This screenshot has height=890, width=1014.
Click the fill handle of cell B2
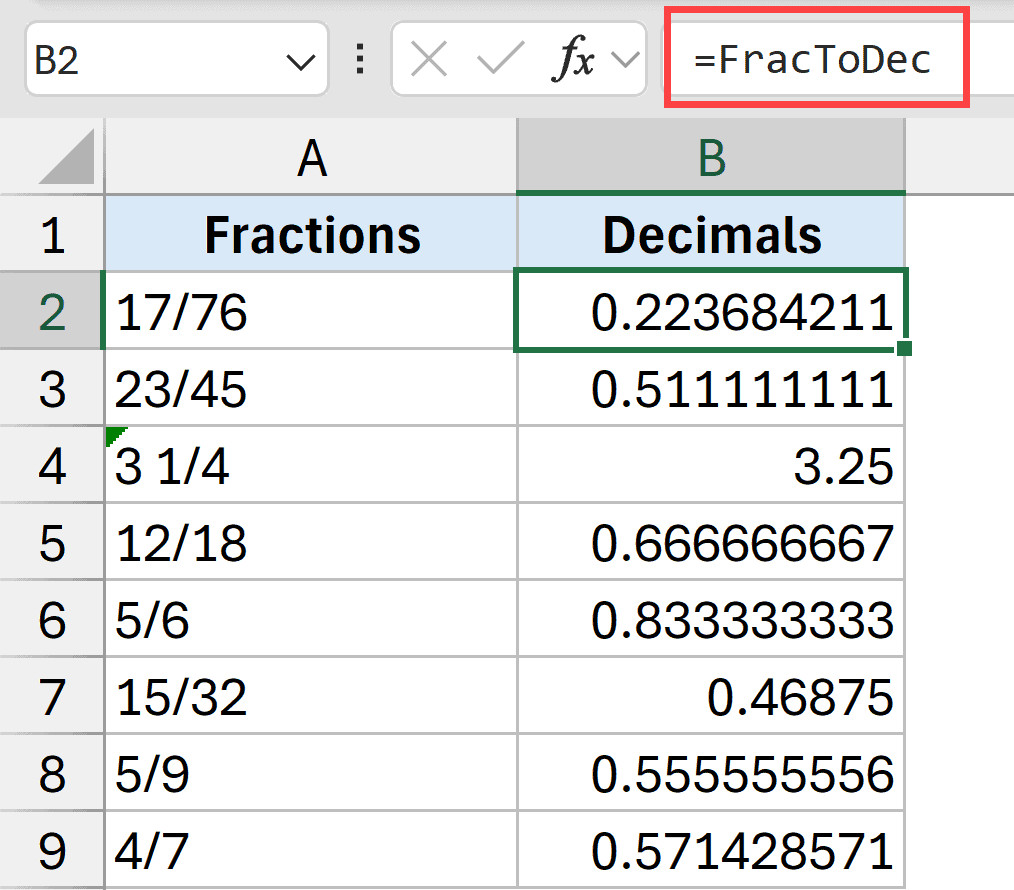point(904,348)
